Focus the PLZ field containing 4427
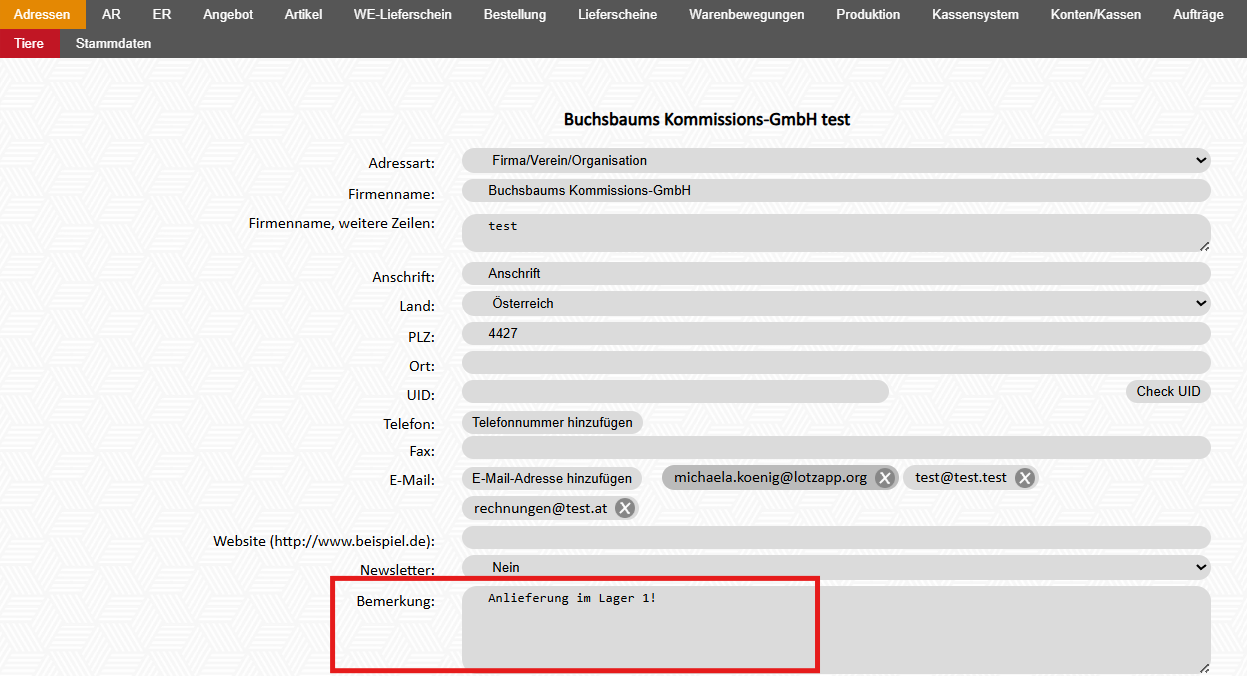The height and width of the screenshot is (676, 1247). pos(836,333)
